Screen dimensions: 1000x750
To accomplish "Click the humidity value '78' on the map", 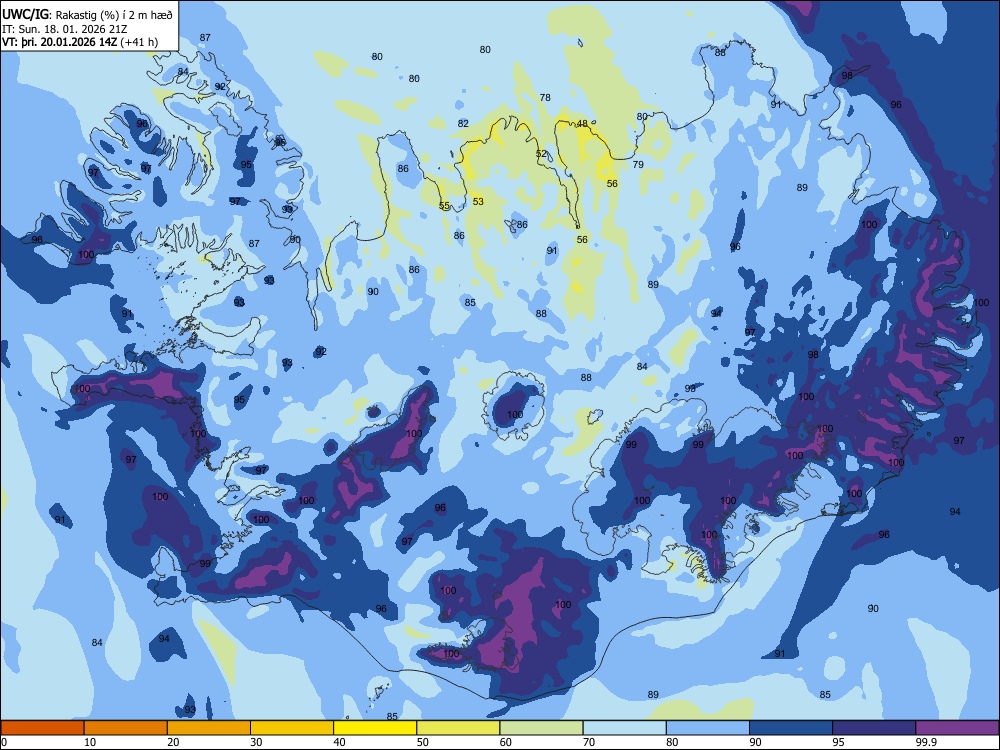I will pyautogui.click(x=545, y=98).
